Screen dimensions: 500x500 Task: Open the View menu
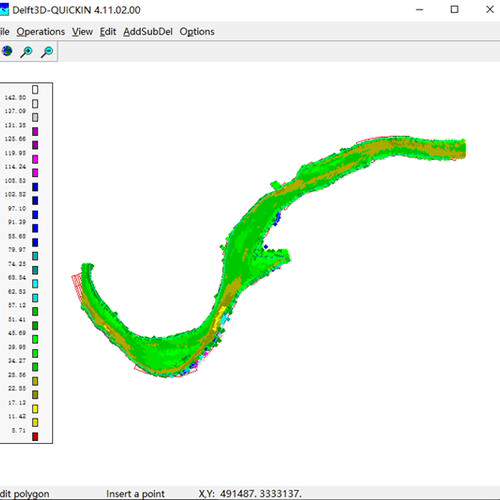click(82, 32)
